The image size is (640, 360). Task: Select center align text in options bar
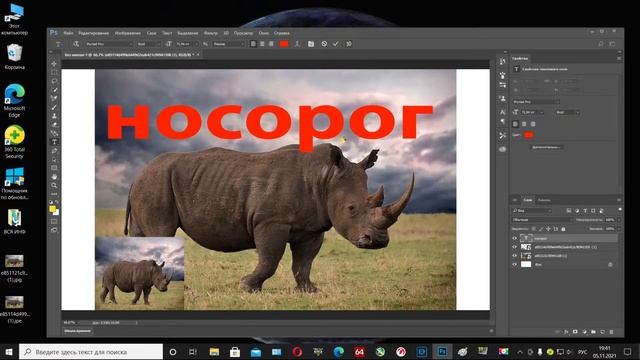(262, 44)
